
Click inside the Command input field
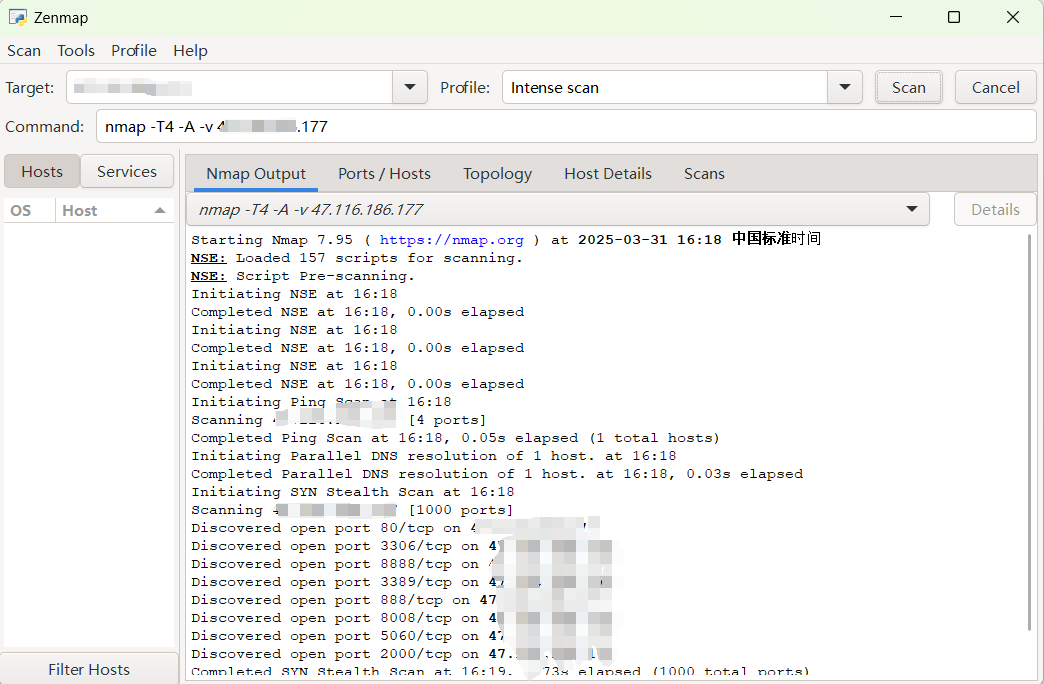point(400,125)
